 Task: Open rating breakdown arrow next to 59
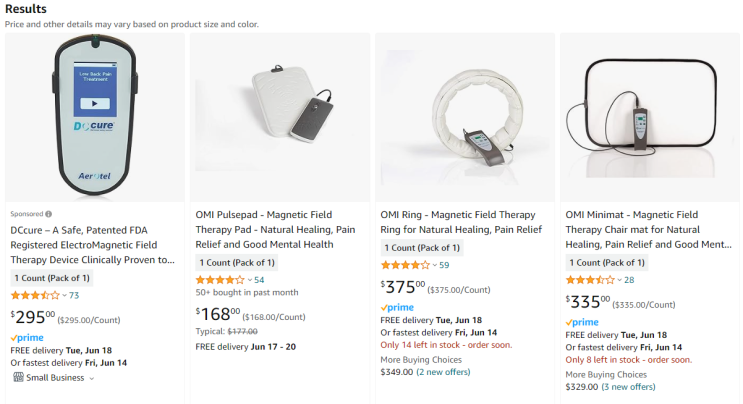click(435, 265)
